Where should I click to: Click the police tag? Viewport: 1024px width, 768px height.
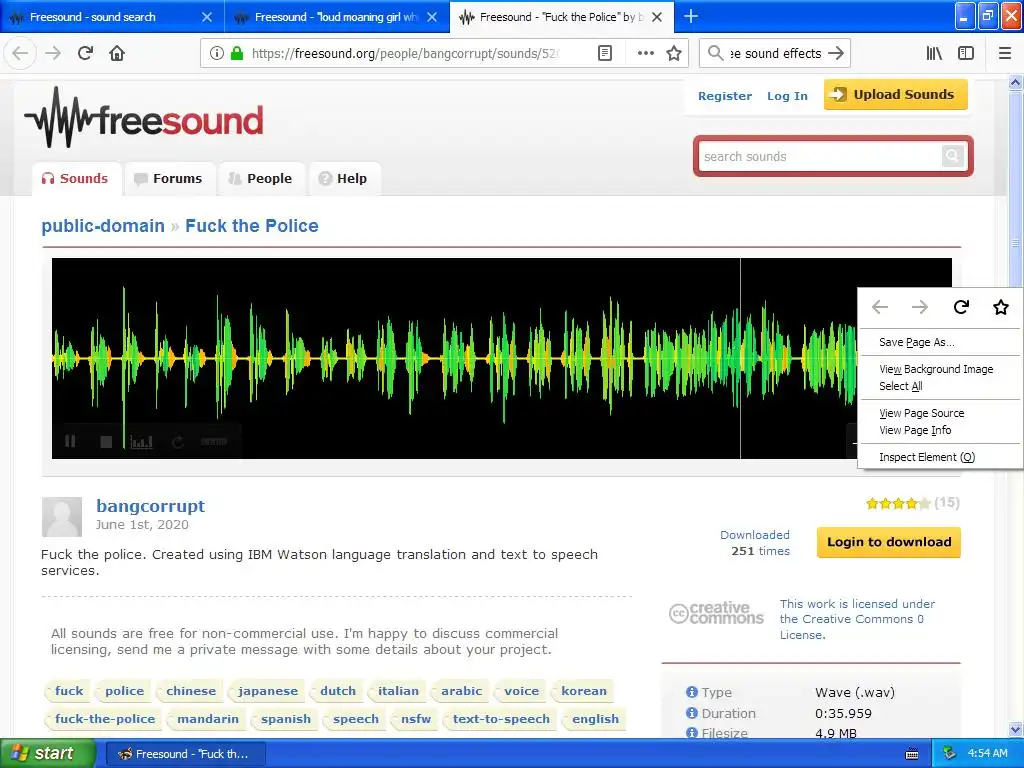[124, 691]
